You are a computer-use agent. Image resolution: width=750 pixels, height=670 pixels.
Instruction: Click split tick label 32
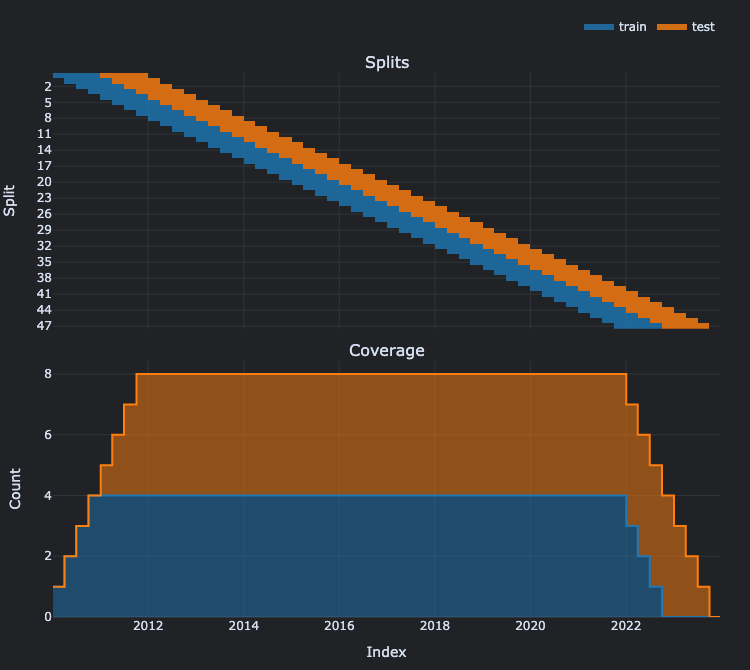click(x=44, y=246)
